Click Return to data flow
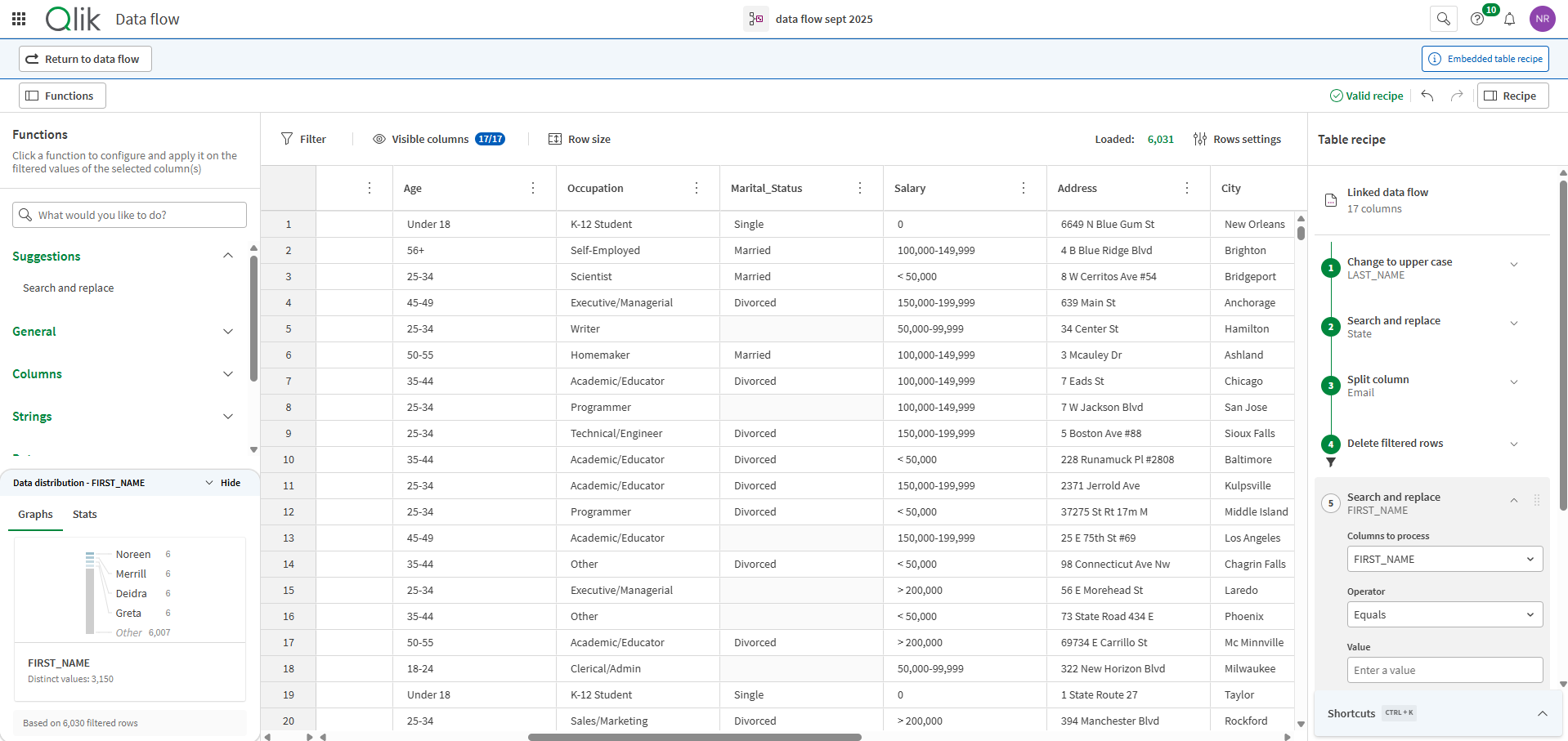This screenshot has height=741, width=1568. tap(84, 59)
